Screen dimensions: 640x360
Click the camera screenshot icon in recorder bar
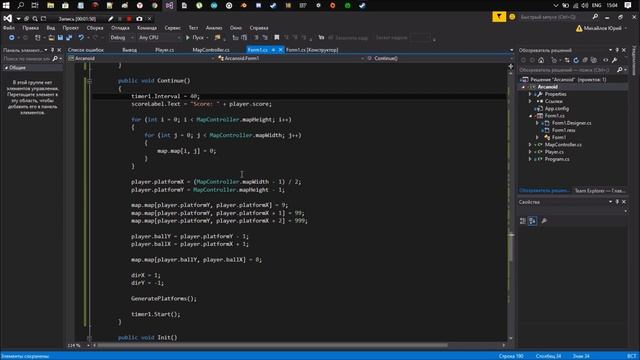(139, 19)
